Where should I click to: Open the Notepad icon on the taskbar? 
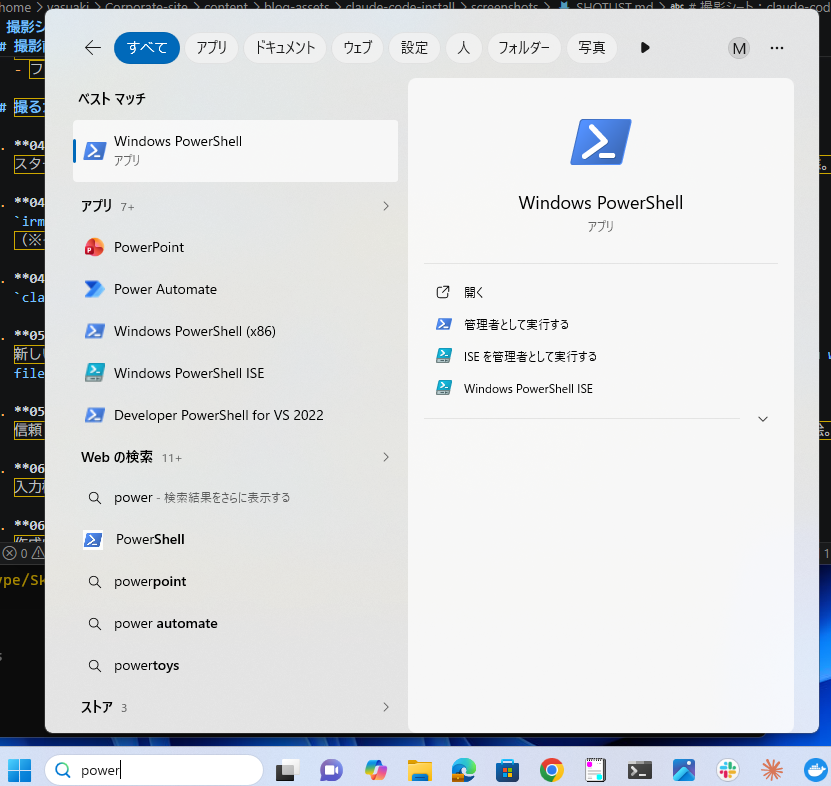(596, 770)
